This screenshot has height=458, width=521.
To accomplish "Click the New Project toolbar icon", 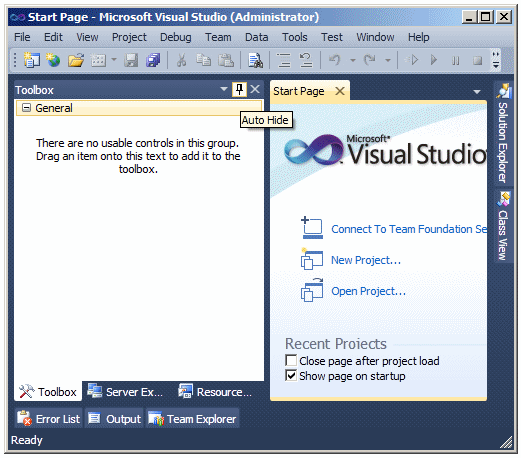I will pos(32,60).
